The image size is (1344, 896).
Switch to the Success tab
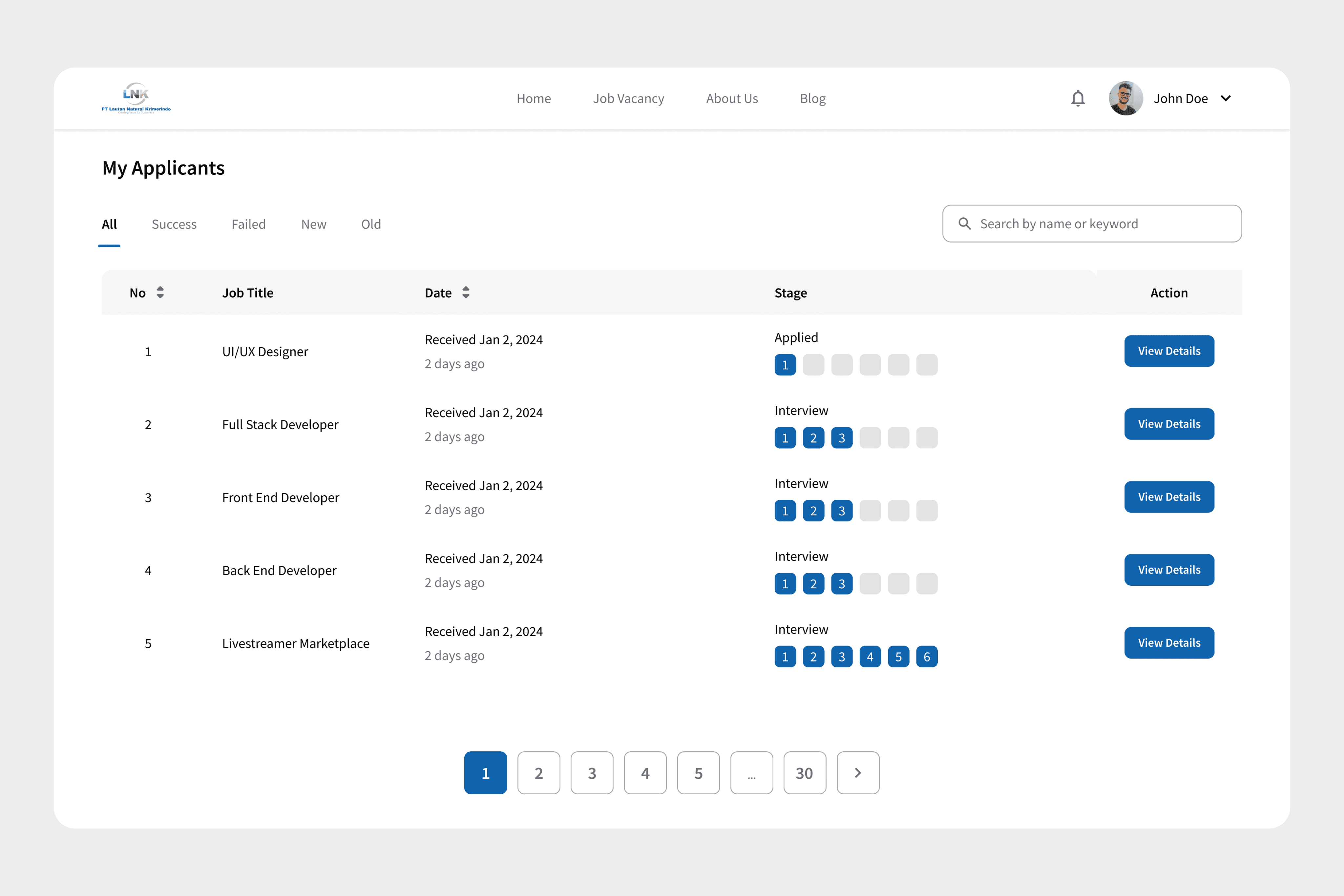pyautogui.click(x=174, y=224)
